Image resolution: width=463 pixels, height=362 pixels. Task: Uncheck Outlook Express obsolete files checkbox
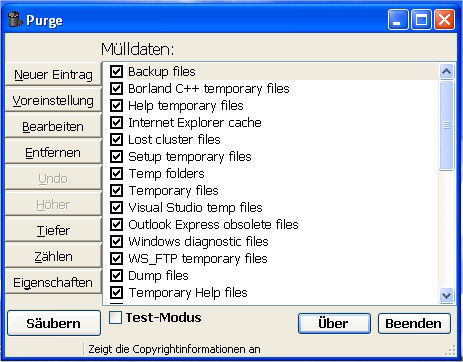point(116,224)
